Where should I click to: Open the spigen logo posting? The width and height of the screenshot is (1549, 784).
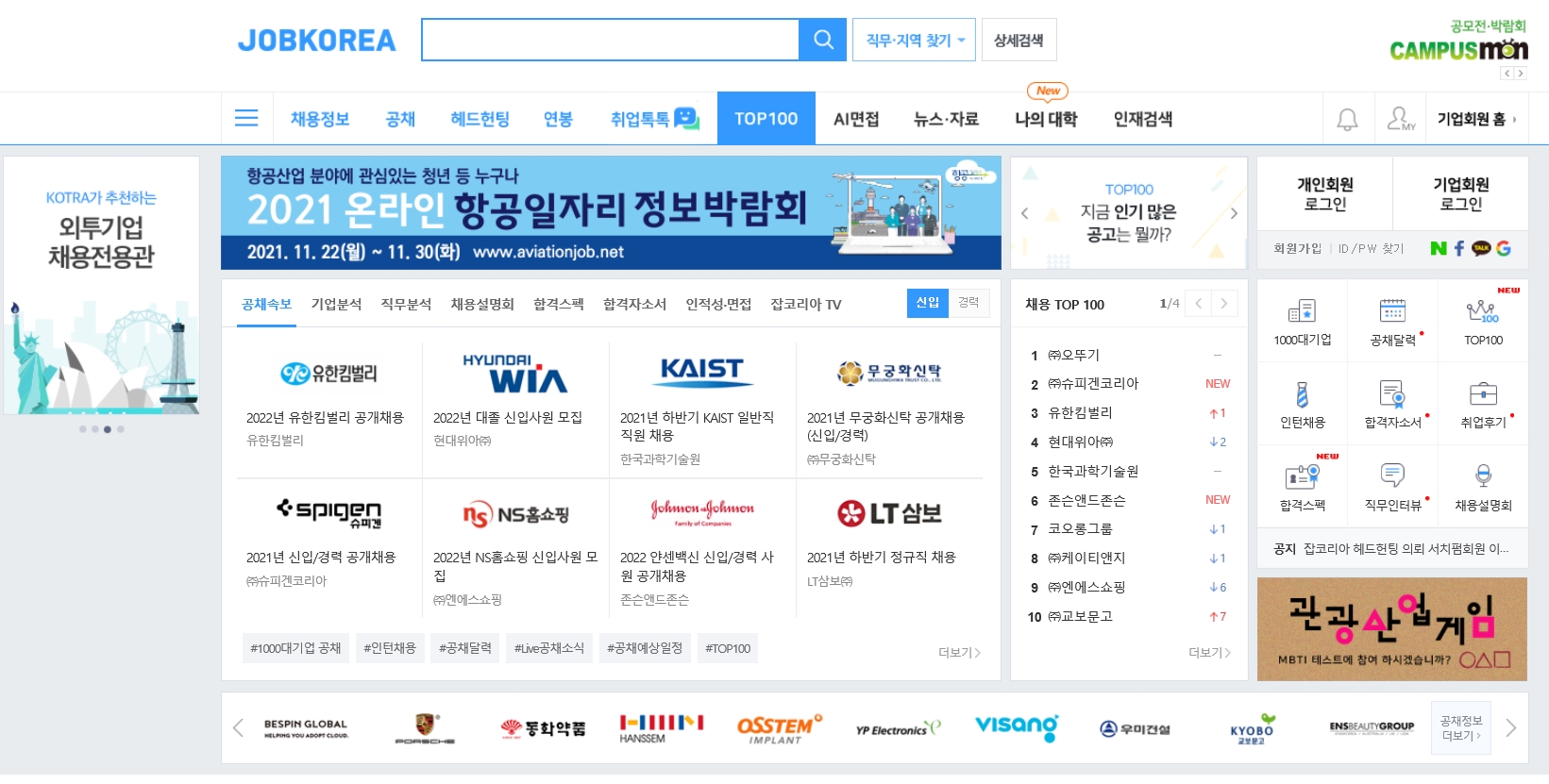click(328, 512)
